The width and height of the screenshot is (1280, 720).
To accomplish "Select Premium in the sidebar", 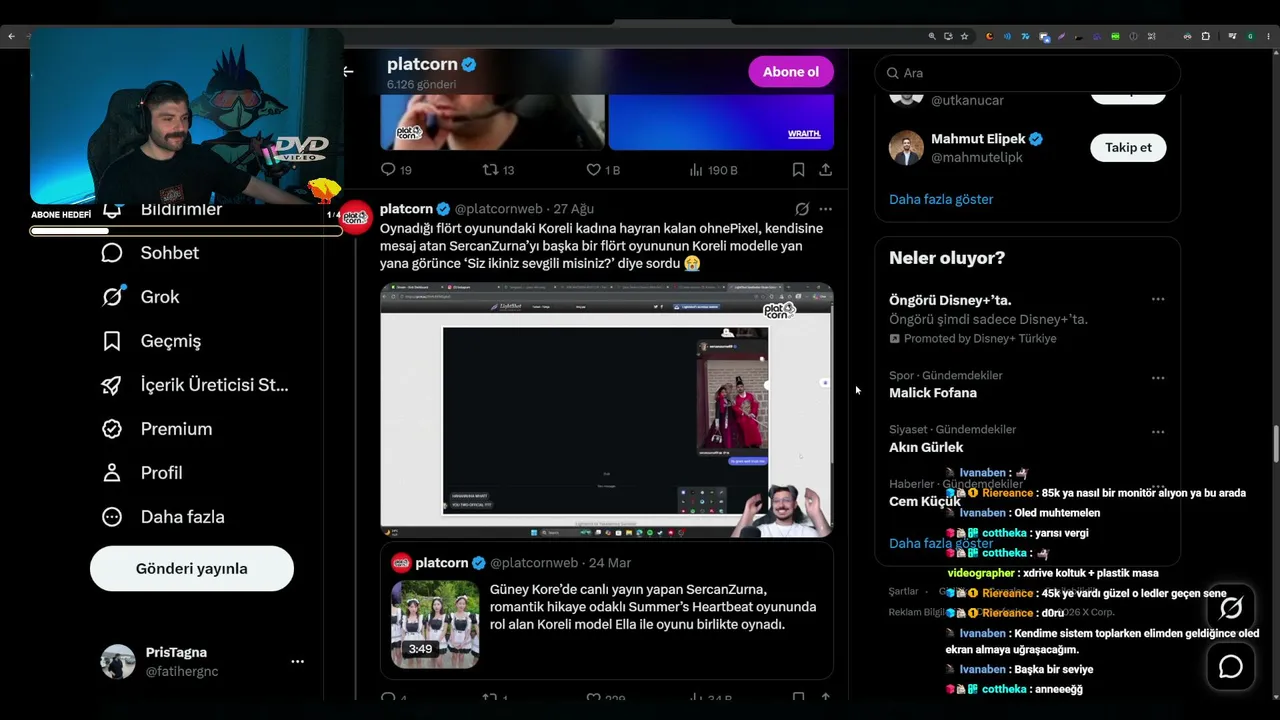I will pyautogui.click(x=176, y=429).
